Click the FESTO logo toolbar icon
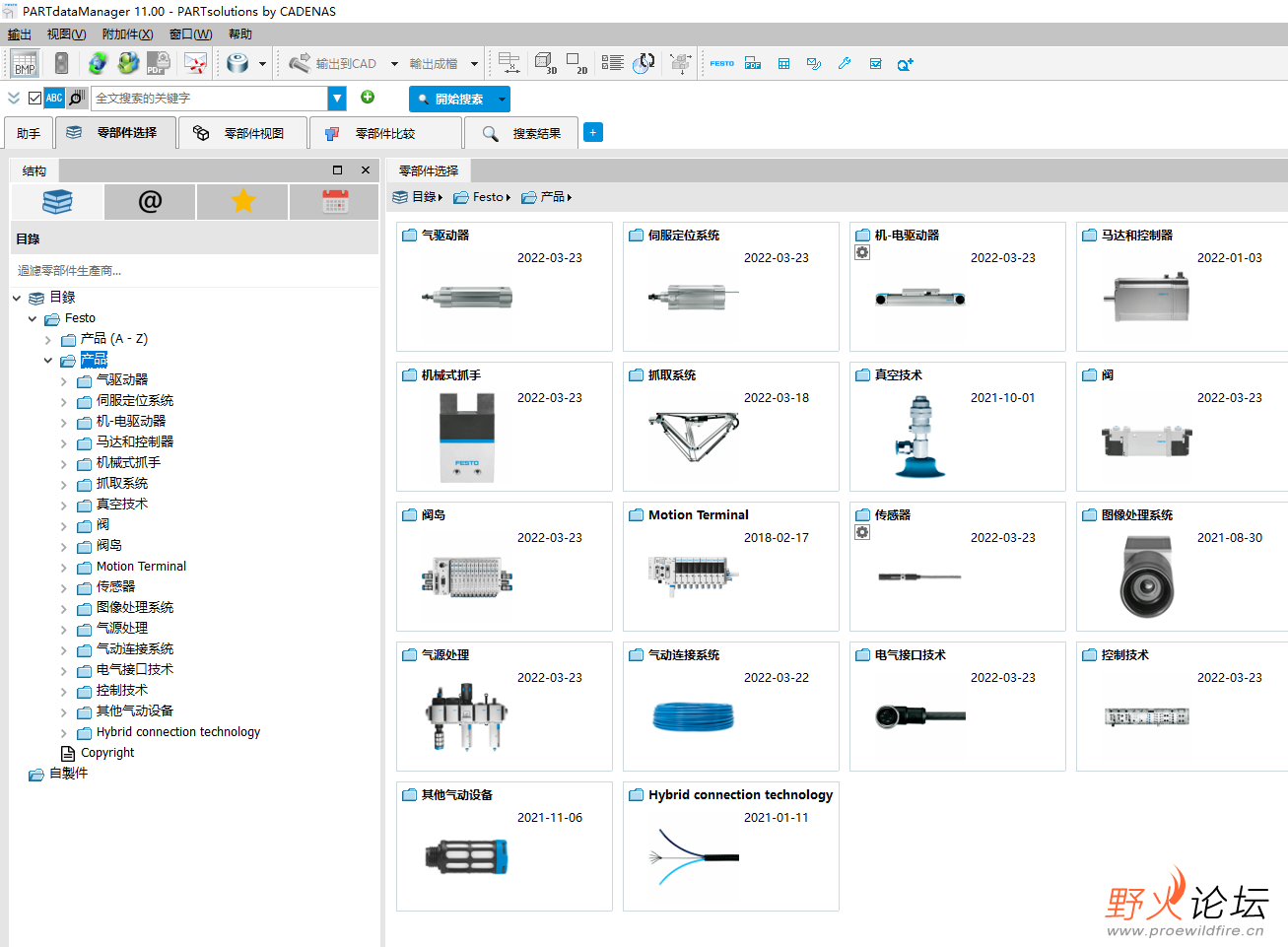 coord(721,64)
